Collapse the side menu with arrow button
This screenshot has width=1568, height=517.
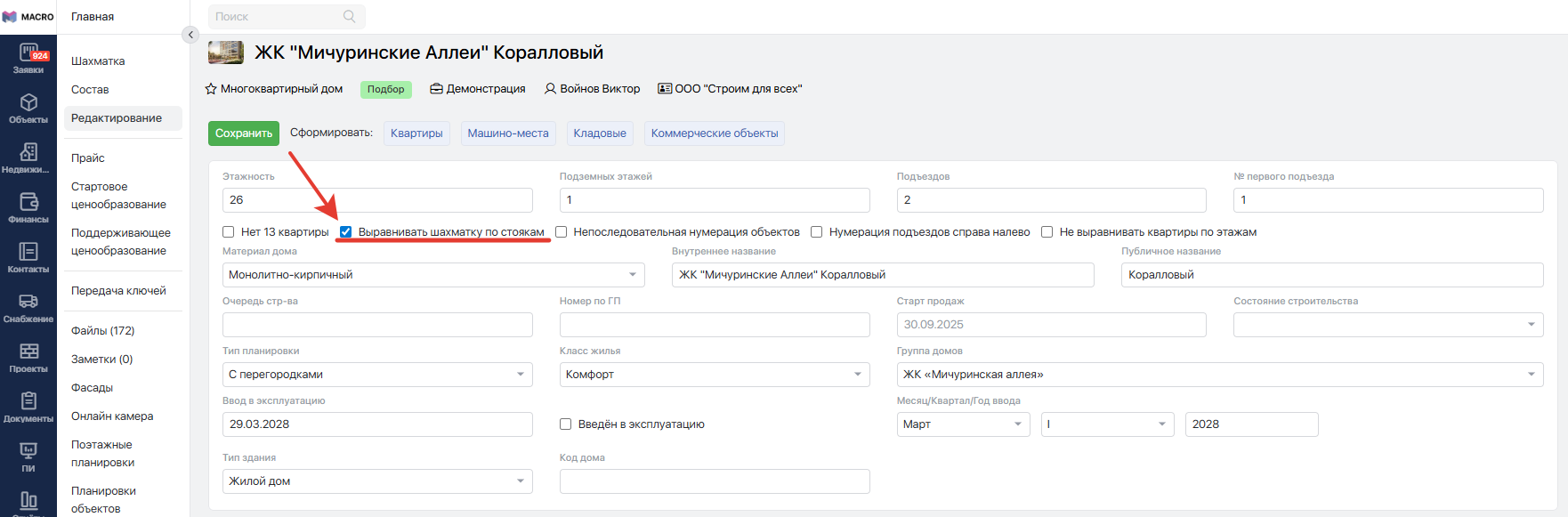tap(190, 35)
